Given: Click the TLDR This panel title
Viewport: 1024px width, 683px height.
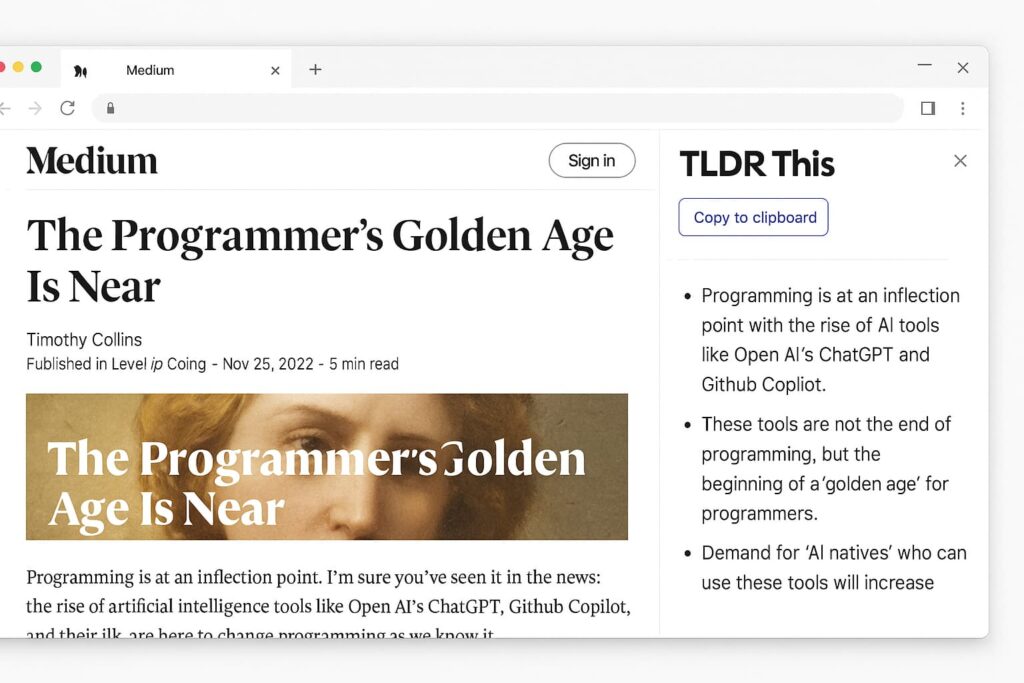Looking at the screenshot, I should coord(757,163).
